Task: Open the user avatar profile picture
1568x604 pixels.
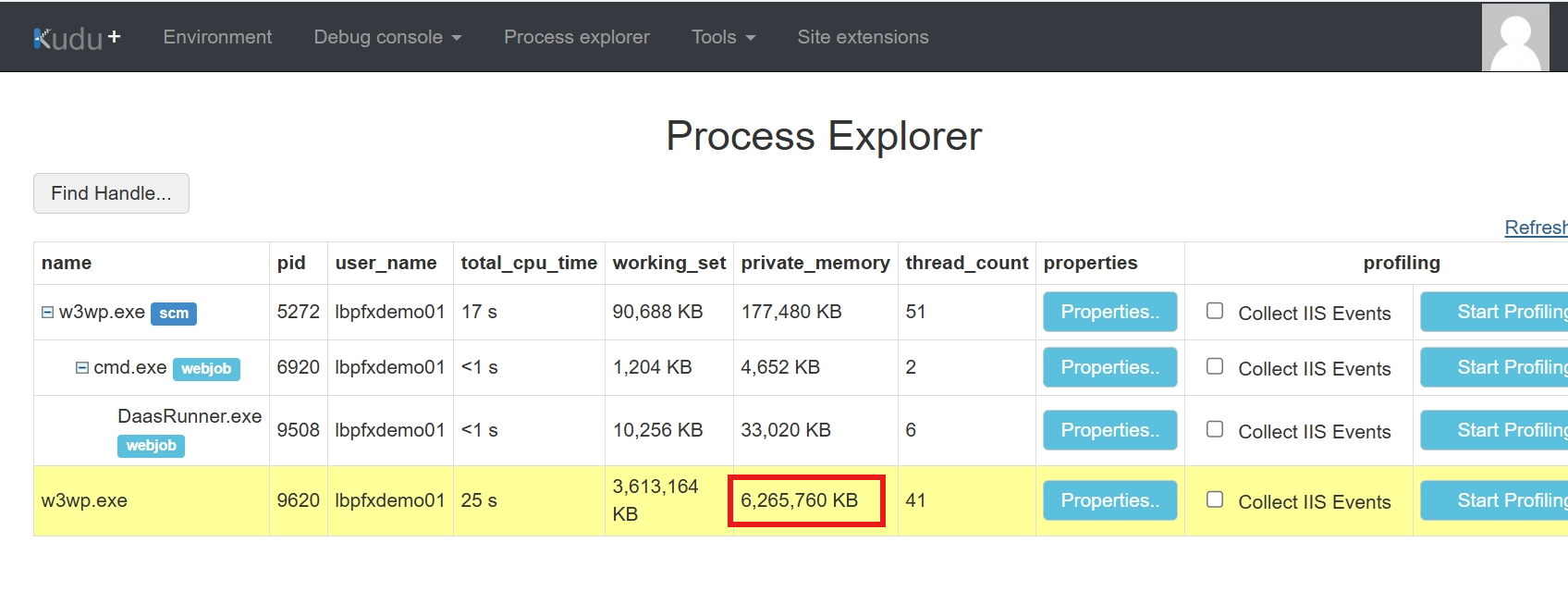Action: 1514,38
